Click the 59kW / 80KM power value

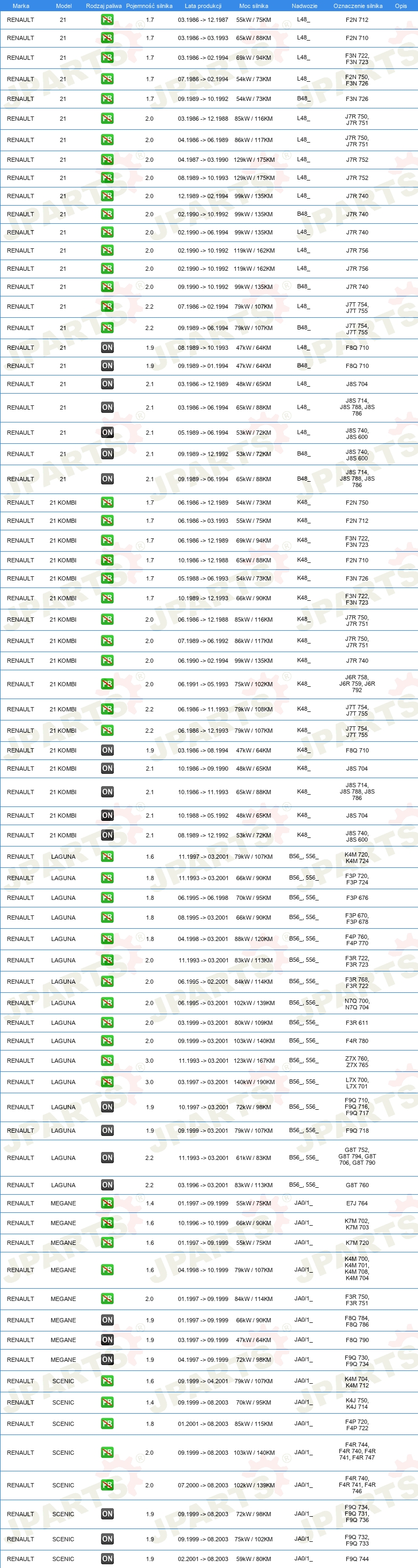253,1559
